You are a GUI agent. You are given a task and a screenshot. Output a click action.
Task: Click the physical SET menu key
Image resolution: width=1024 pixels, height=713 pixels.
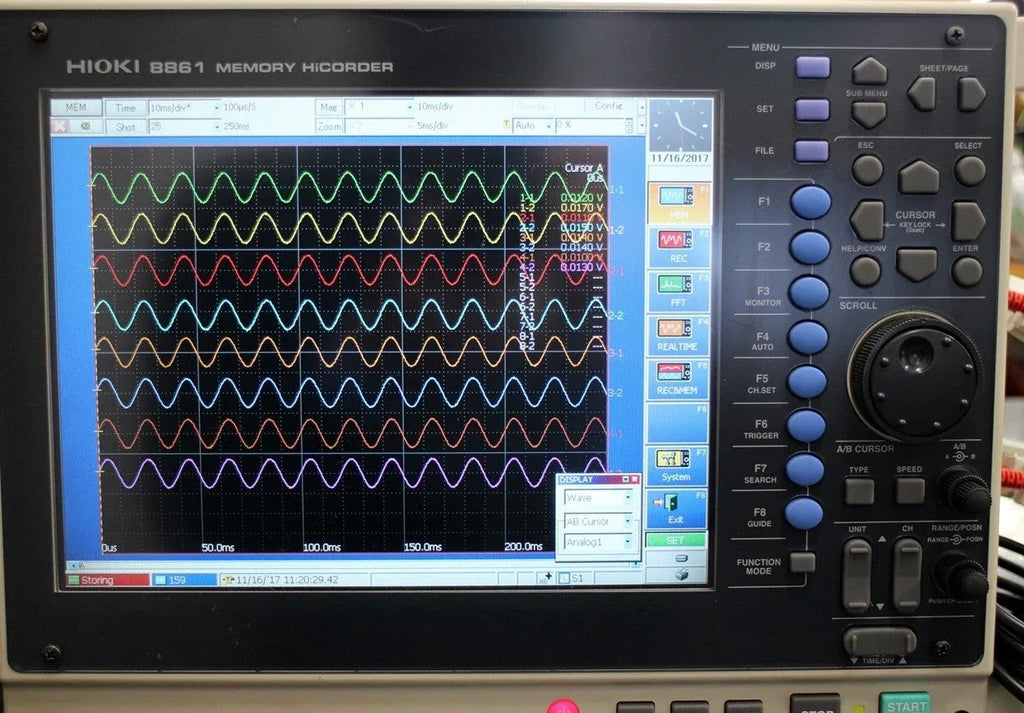812,110
